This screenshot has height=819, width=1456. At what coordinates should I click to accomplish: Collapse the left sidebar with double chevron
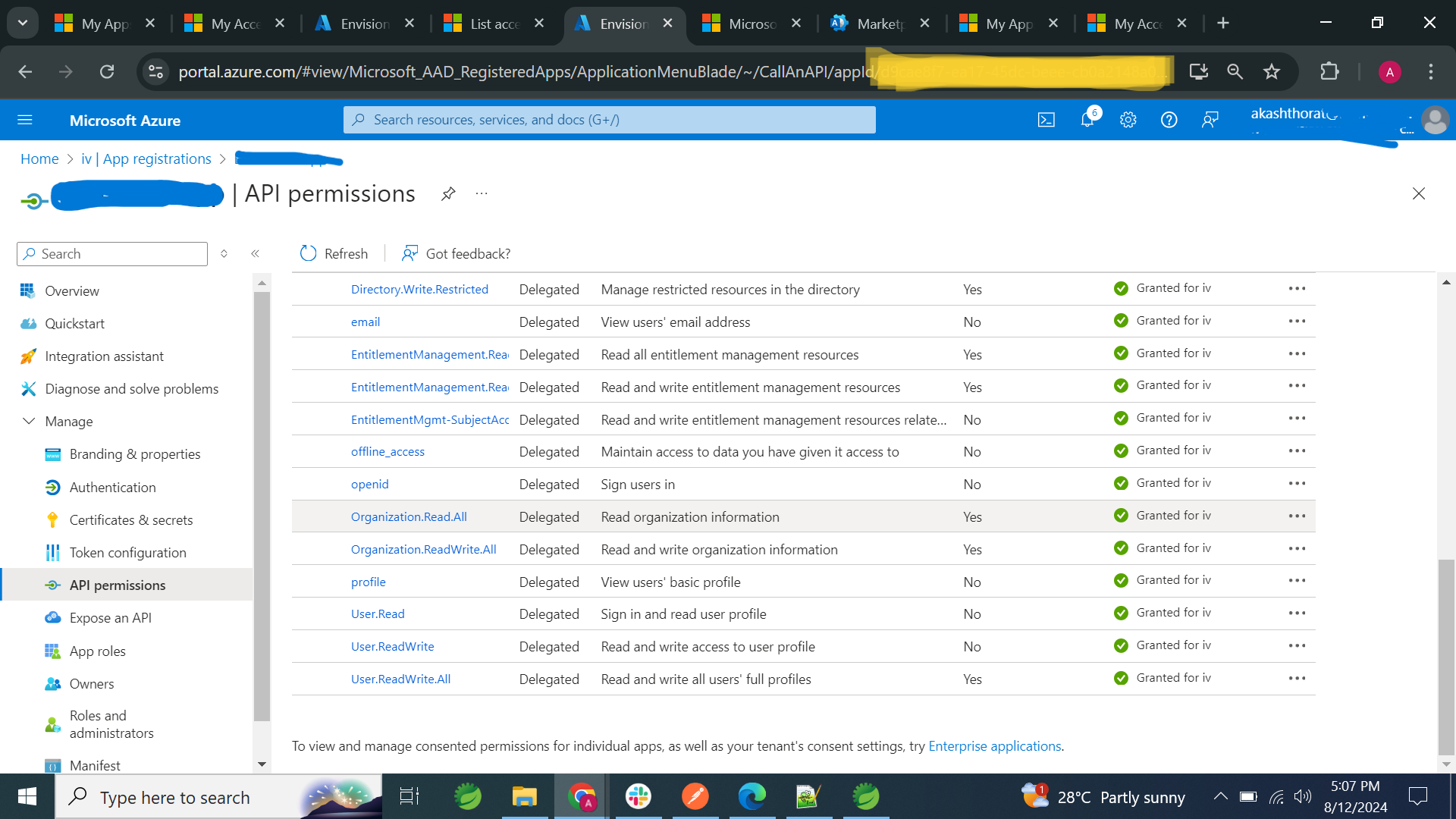tap(256, 253)
